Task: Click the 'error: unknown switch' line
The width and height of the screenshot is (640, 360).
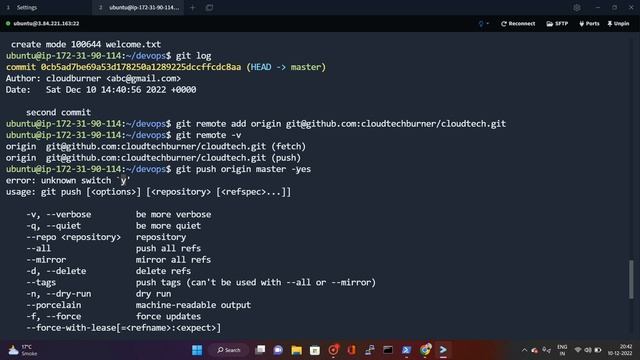Action: (x=68, y=180)
